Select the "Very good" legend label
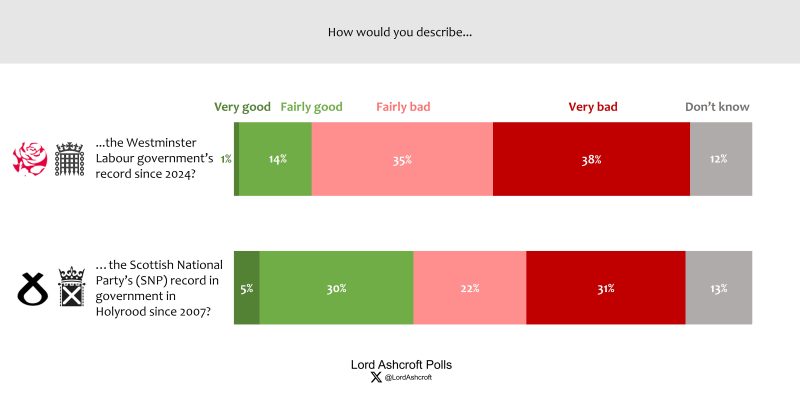Viewport: 800px width, 404px height. pos(243,107)
